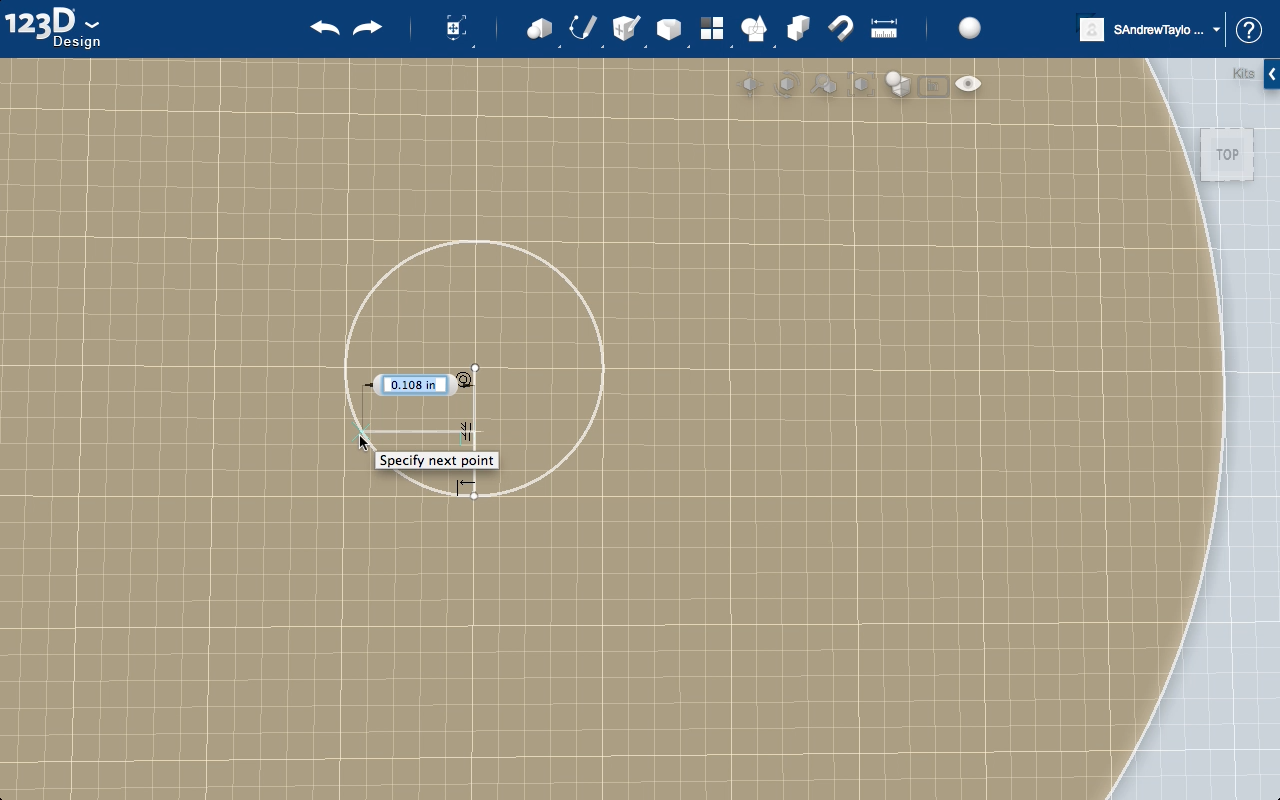Viewport: 1280px width, 800px height.
Task: Click the arc's bottom endpoint handle
Action: pyautogui.click(x=474, y=496)
